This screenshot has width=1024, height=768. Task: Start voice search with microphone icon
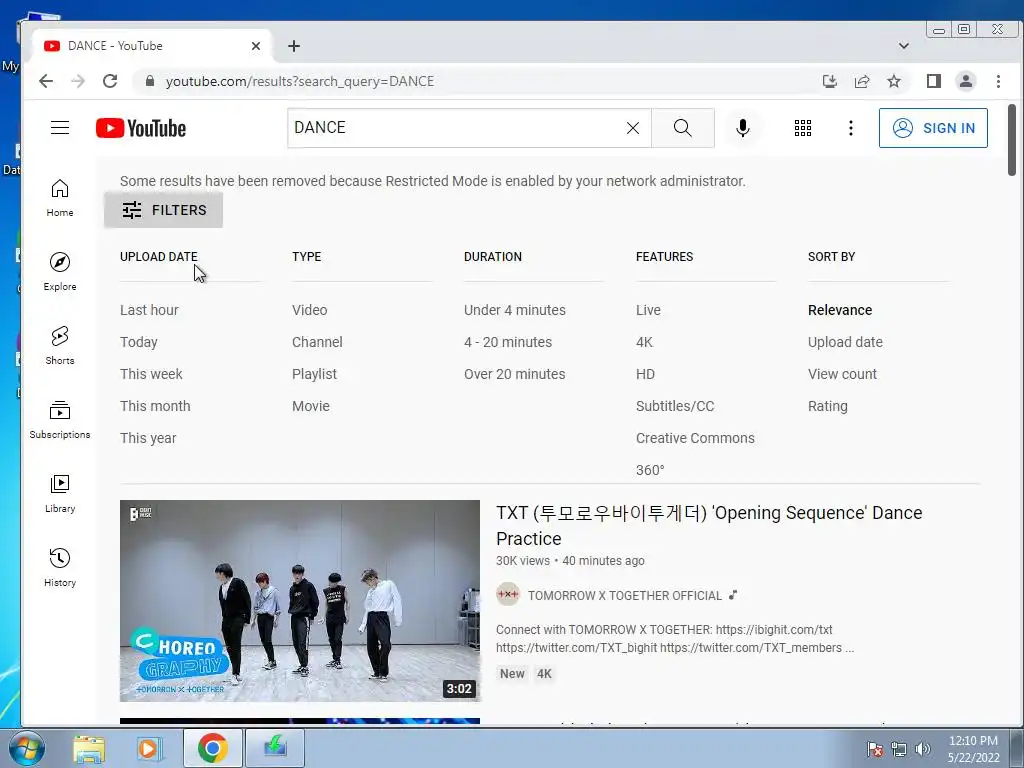[743, 128]
